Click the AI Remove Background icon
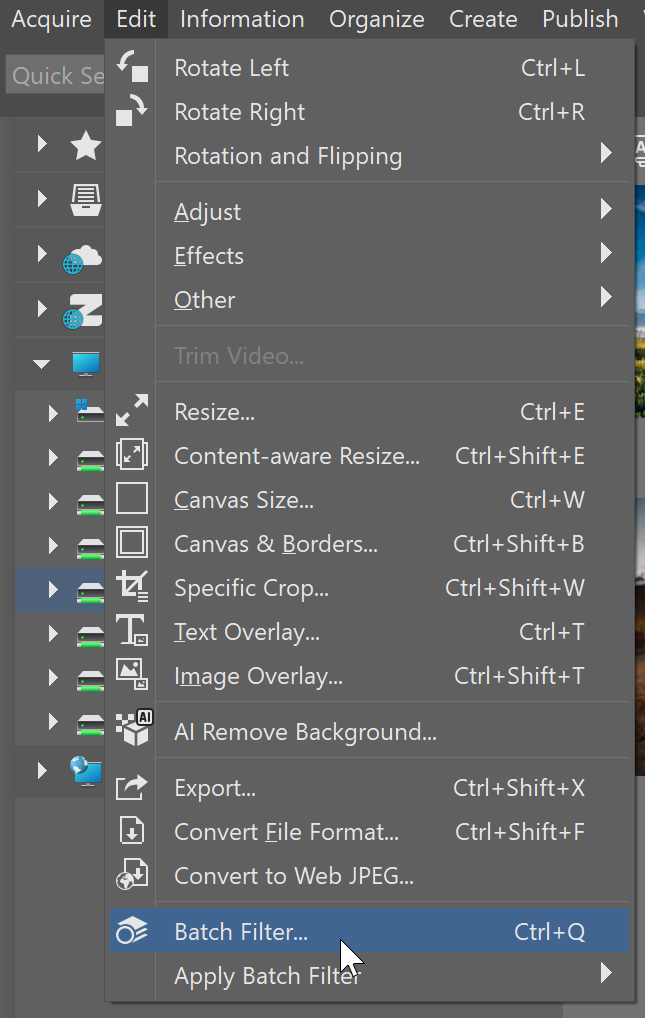The height and width of the screenshot is (1018, 645). click(x=132, y=730)
